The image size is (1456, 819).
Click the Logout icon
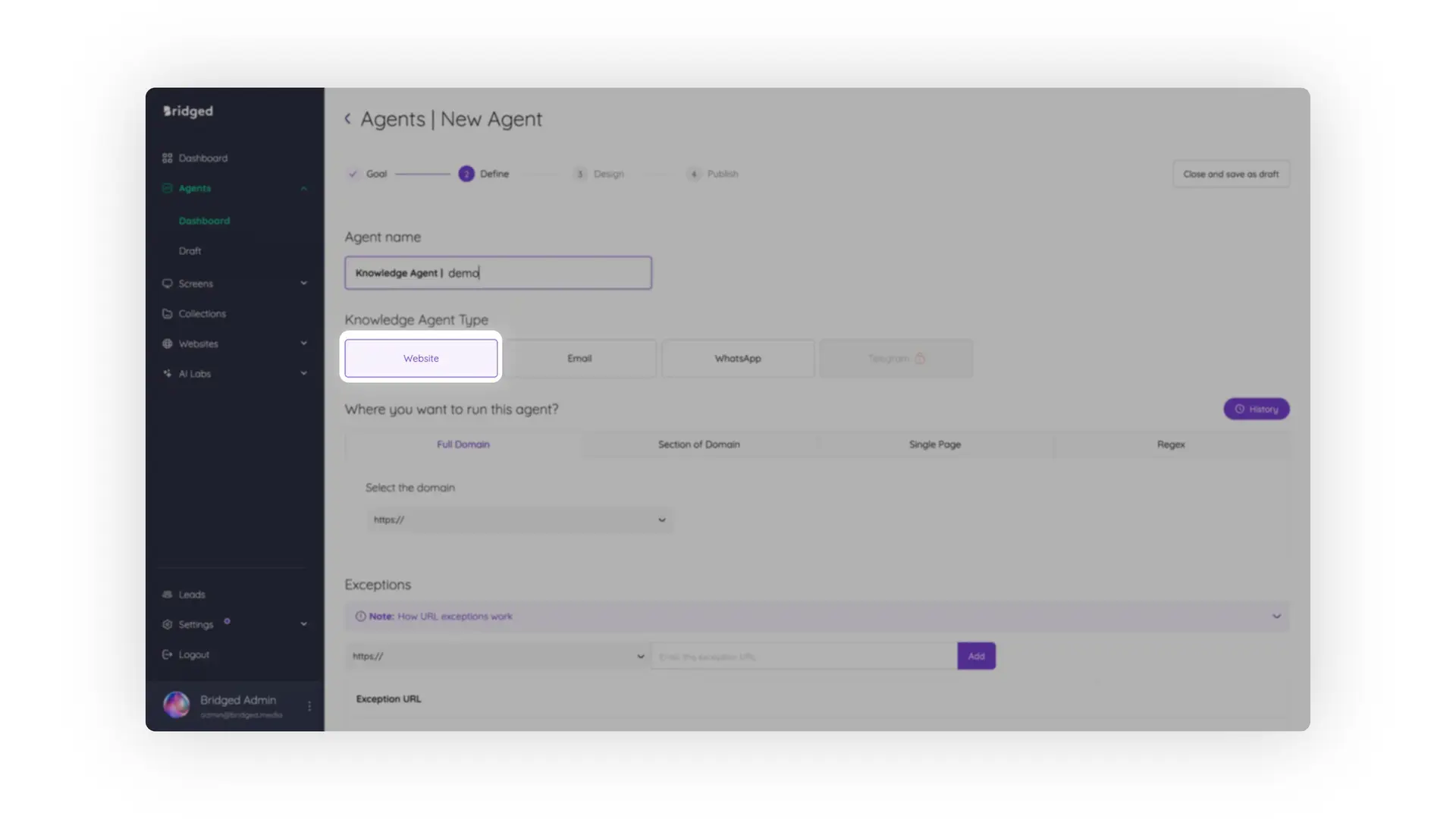(x=168, y=654)
